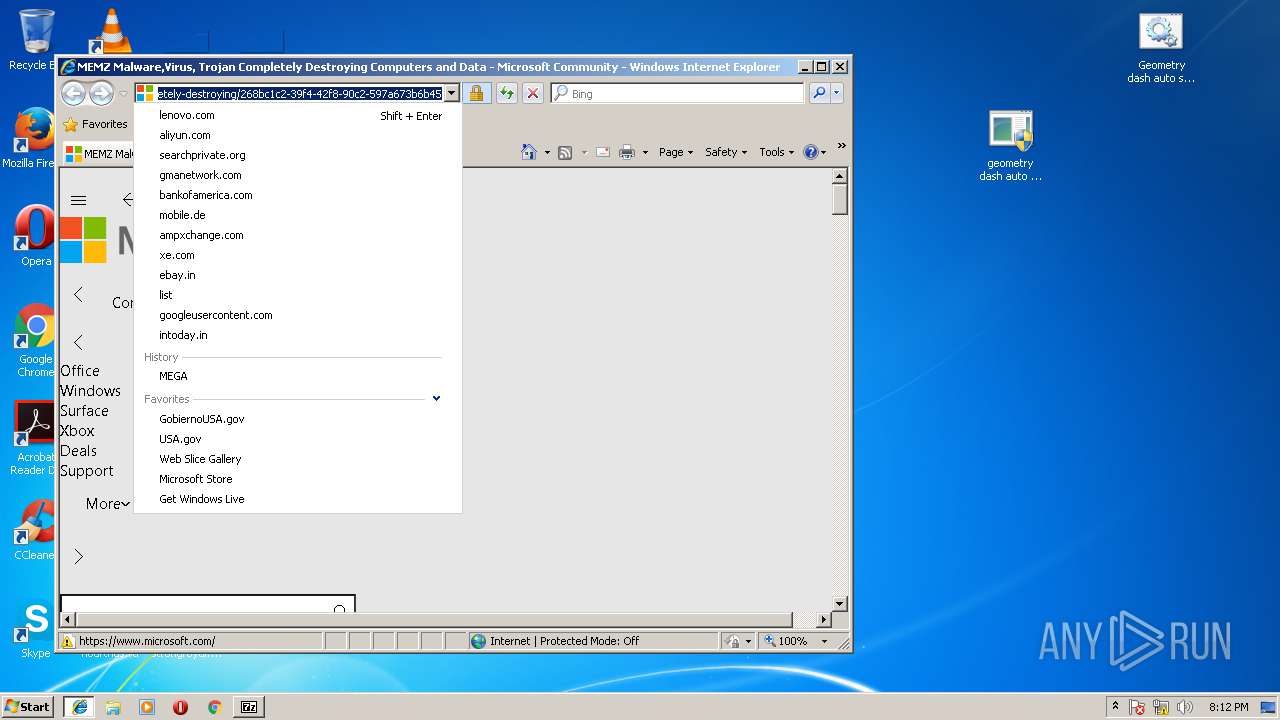Open the Home page icon in command bar

(529, 152)
